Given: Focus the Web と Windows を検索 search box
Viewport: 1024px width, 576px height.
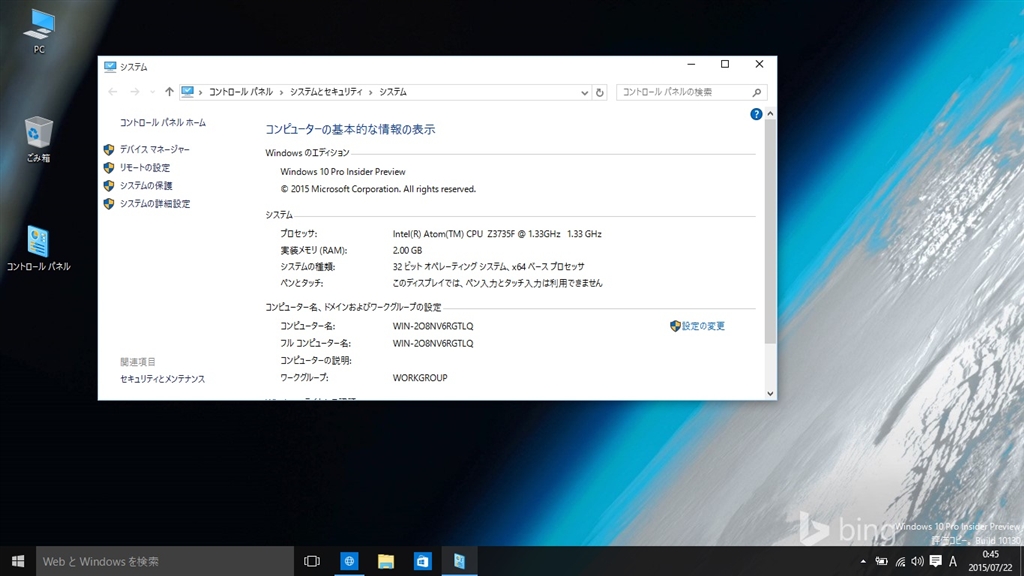Looking at the screenshot, I should [x=165, y=561].
